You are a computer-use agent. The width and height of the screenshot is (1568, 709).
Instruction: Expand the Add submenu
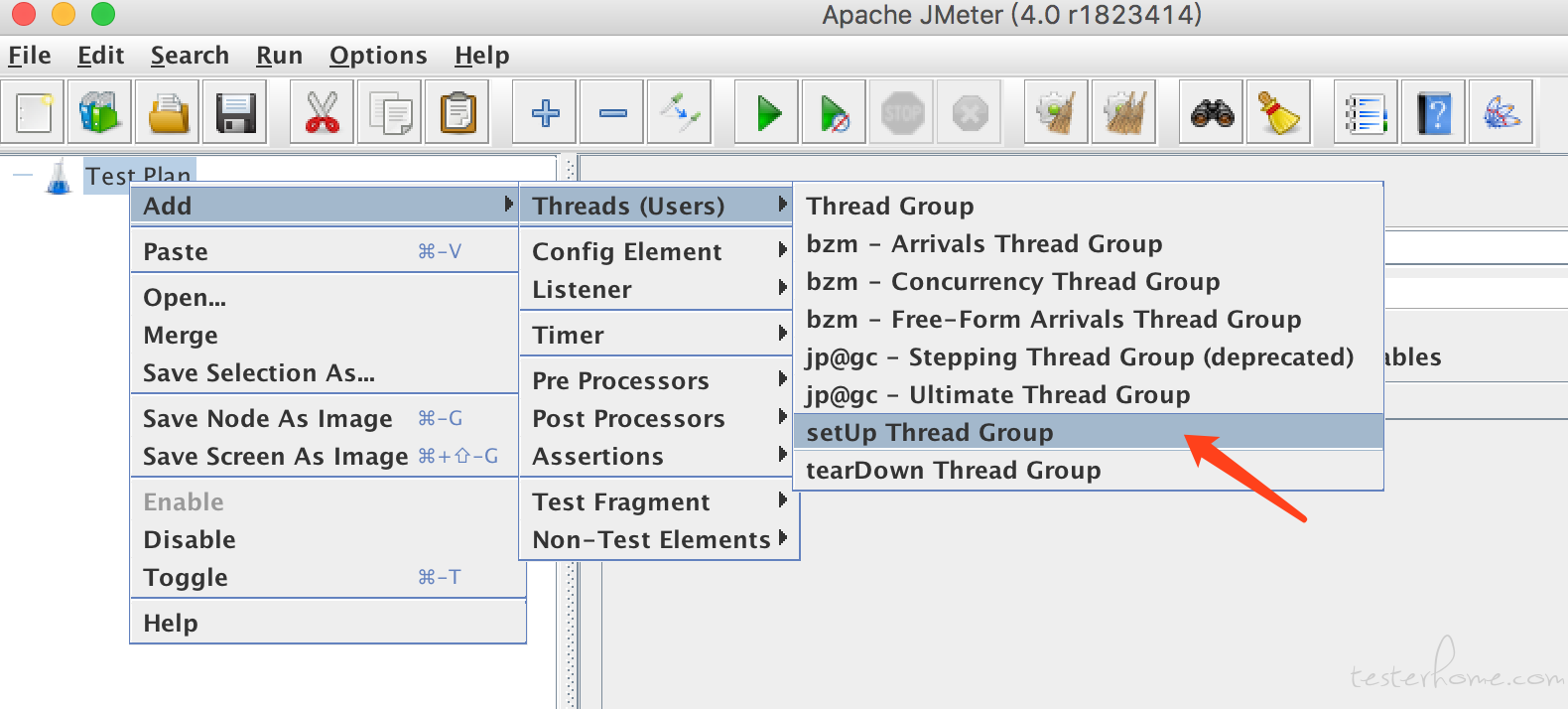pyautogui.click(x=325, y=206)
